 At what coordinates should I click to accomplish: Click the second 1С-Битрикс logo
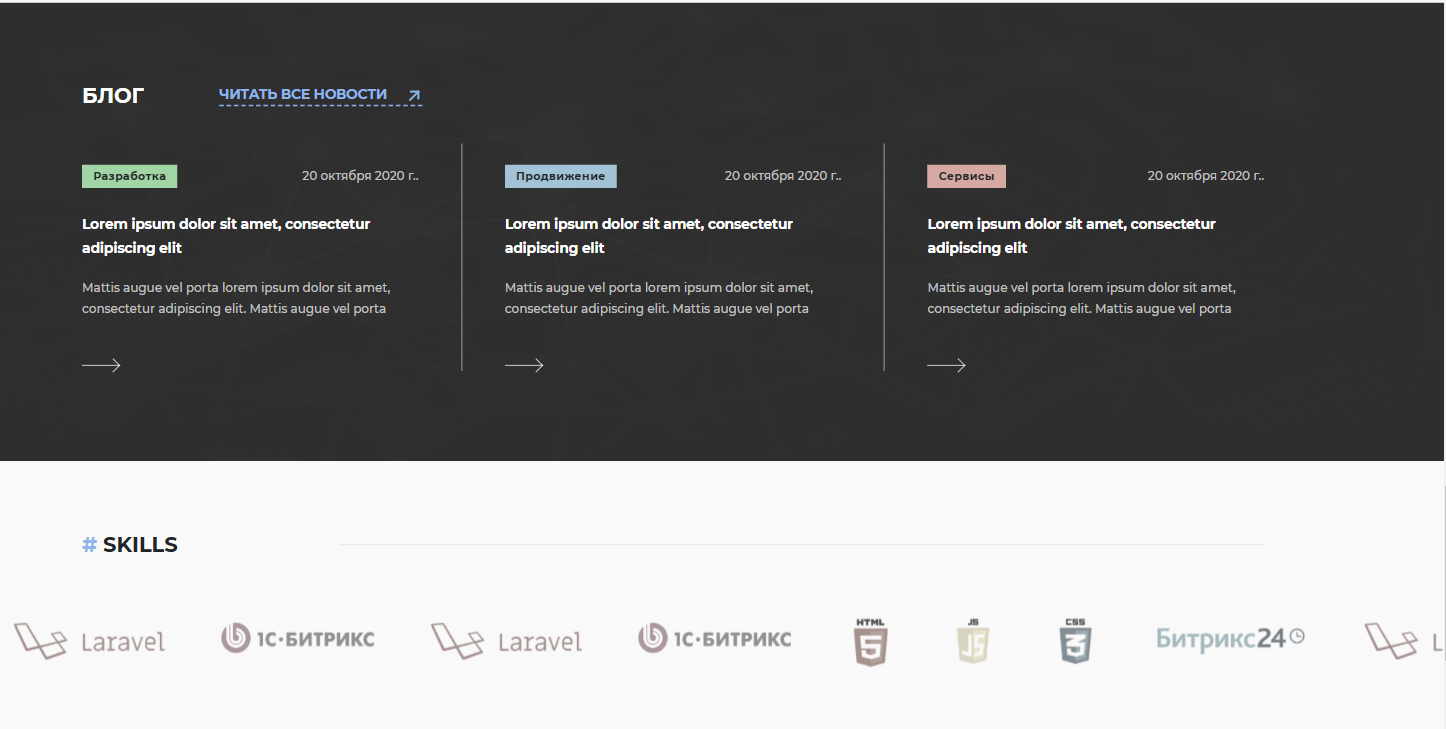[x=715, y=638]
